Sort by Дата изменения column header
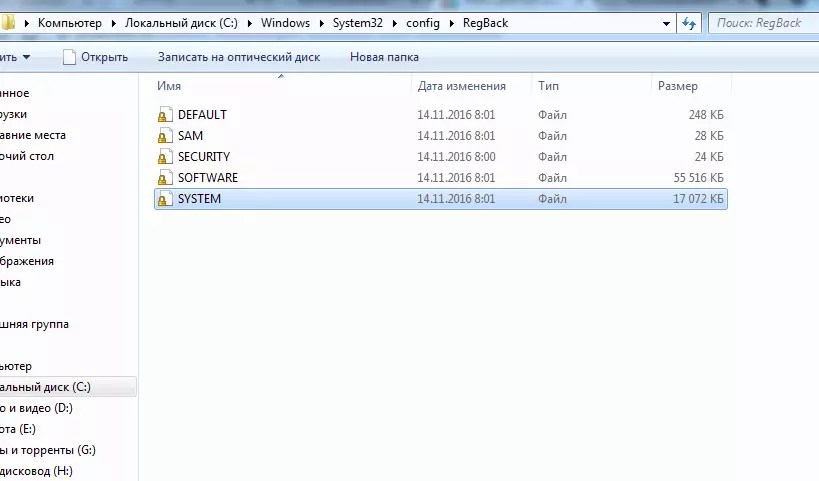The width and height of the screenshot is (819, 481). 461,86
